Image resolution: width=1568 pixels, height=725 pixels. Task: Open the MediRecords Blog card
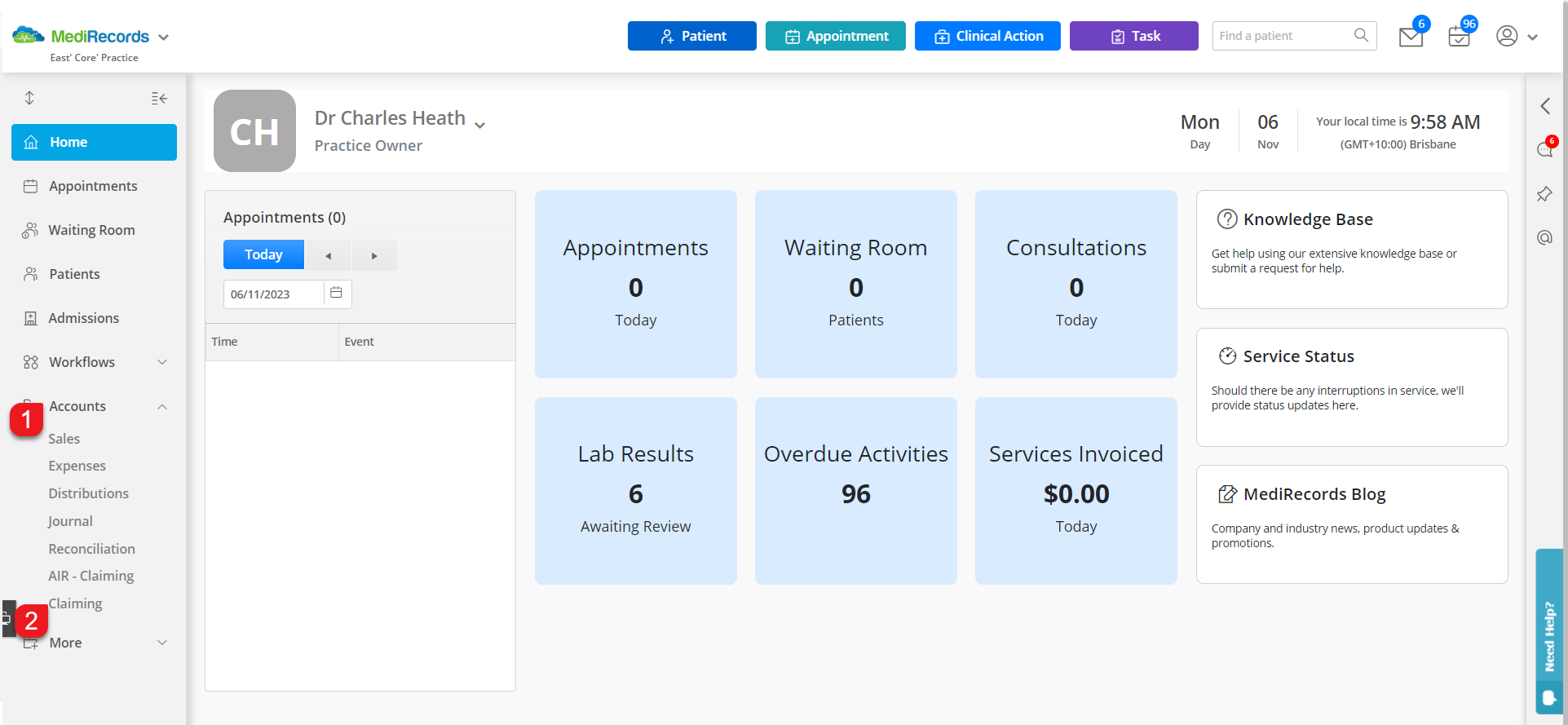point(1352,524)
